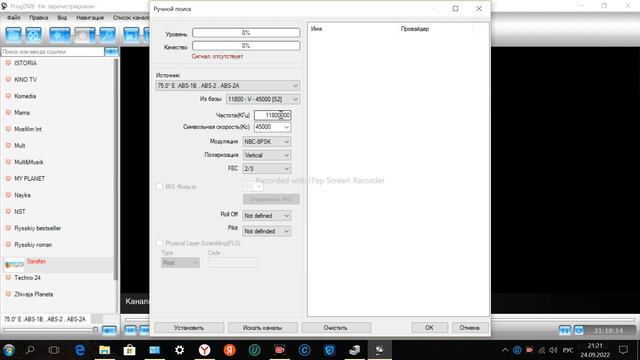
Task: Click OK in the manual search dialog
Action: 429,328
